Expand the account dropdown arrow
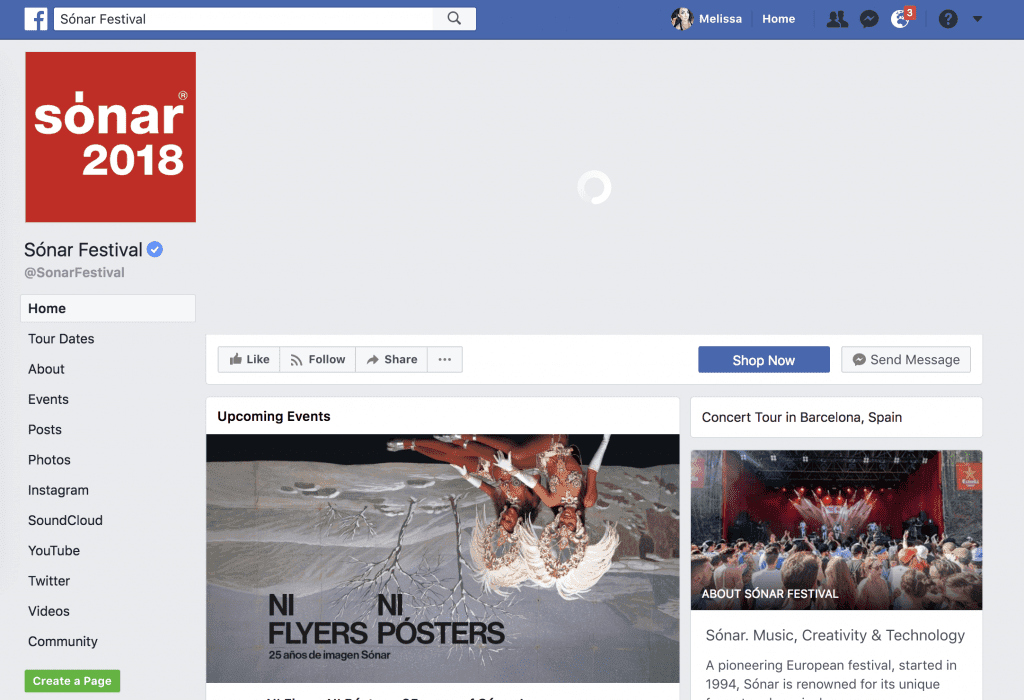 coord(977,19)
